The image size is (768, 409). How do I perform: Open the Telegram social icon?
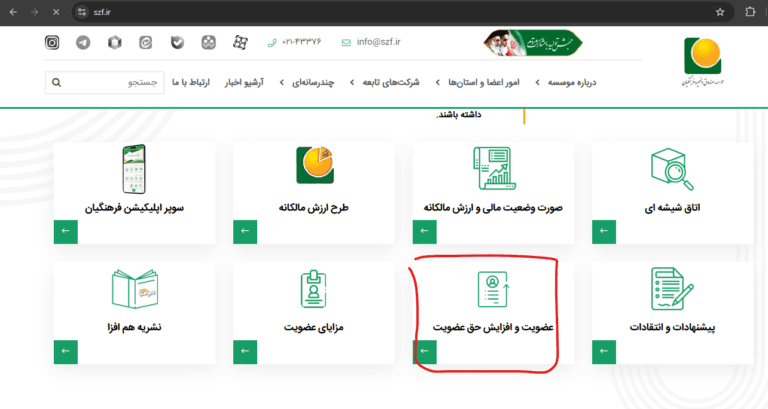click(x=83, y=43)
